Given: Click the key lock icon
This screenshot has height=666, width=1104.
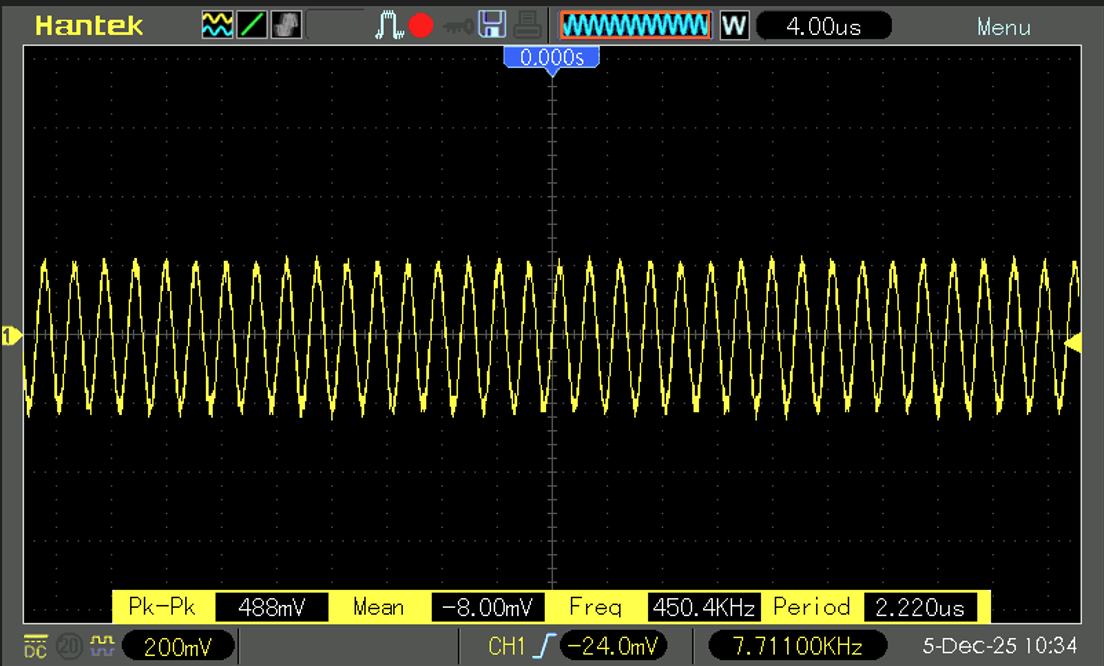Looking at the screenshot, I should coord(457,26).
